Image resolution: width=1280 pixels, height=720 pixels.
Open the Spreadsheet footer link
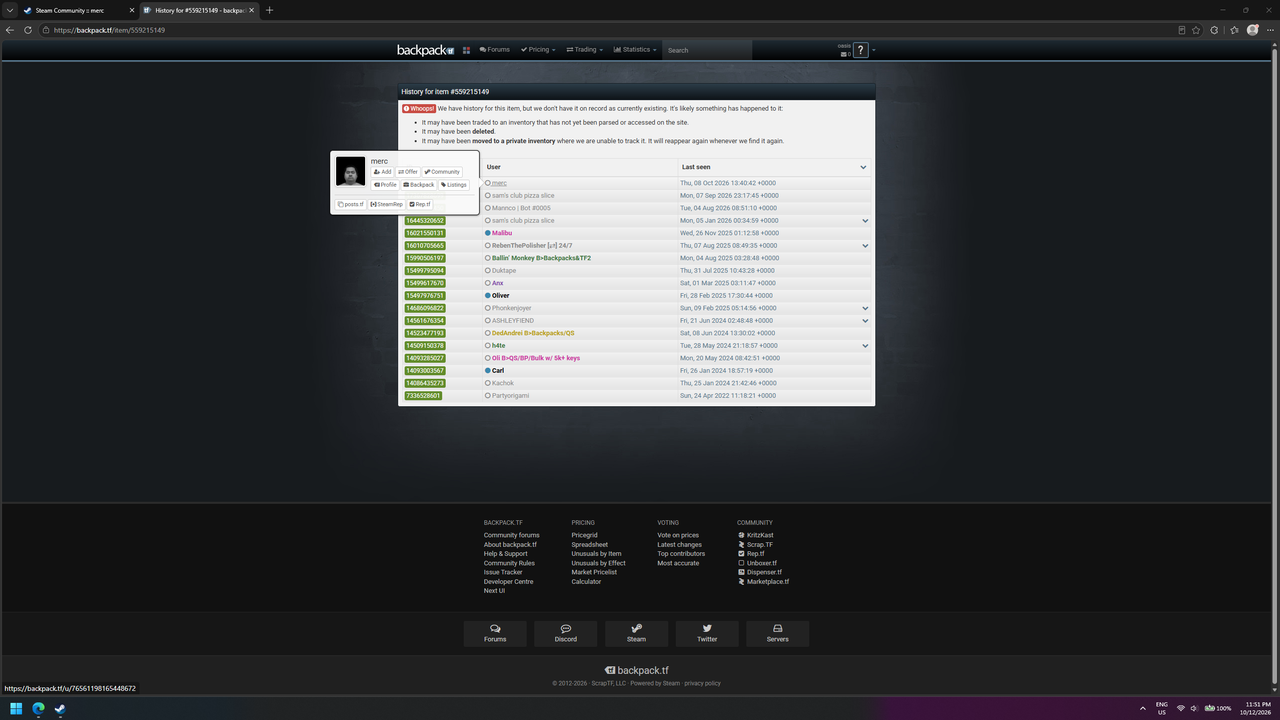[590, 544]
